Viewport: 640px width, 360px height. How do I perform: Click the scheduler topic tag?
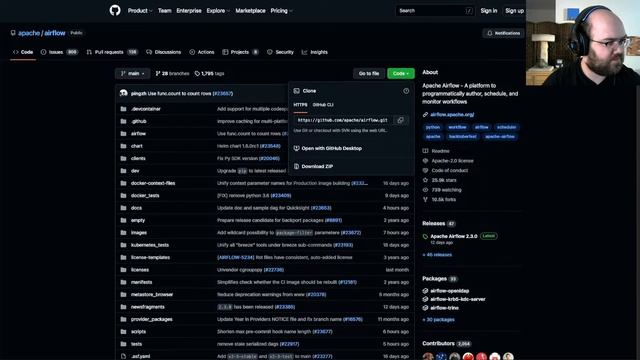506,127
